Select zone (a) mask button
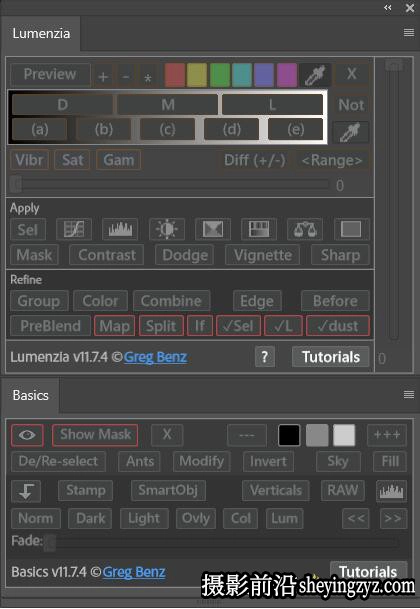Screen dimensions: 420x609 pos(40,129)
